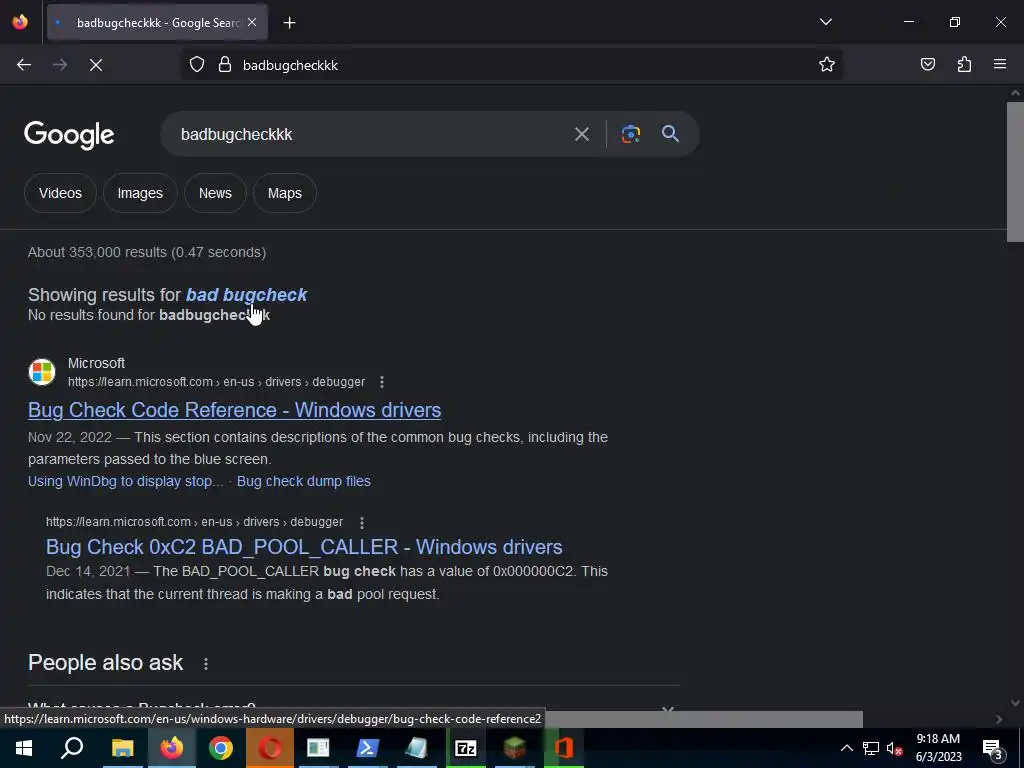
Task: Open more options for Microsoft result
Action: tap(382, 382)
